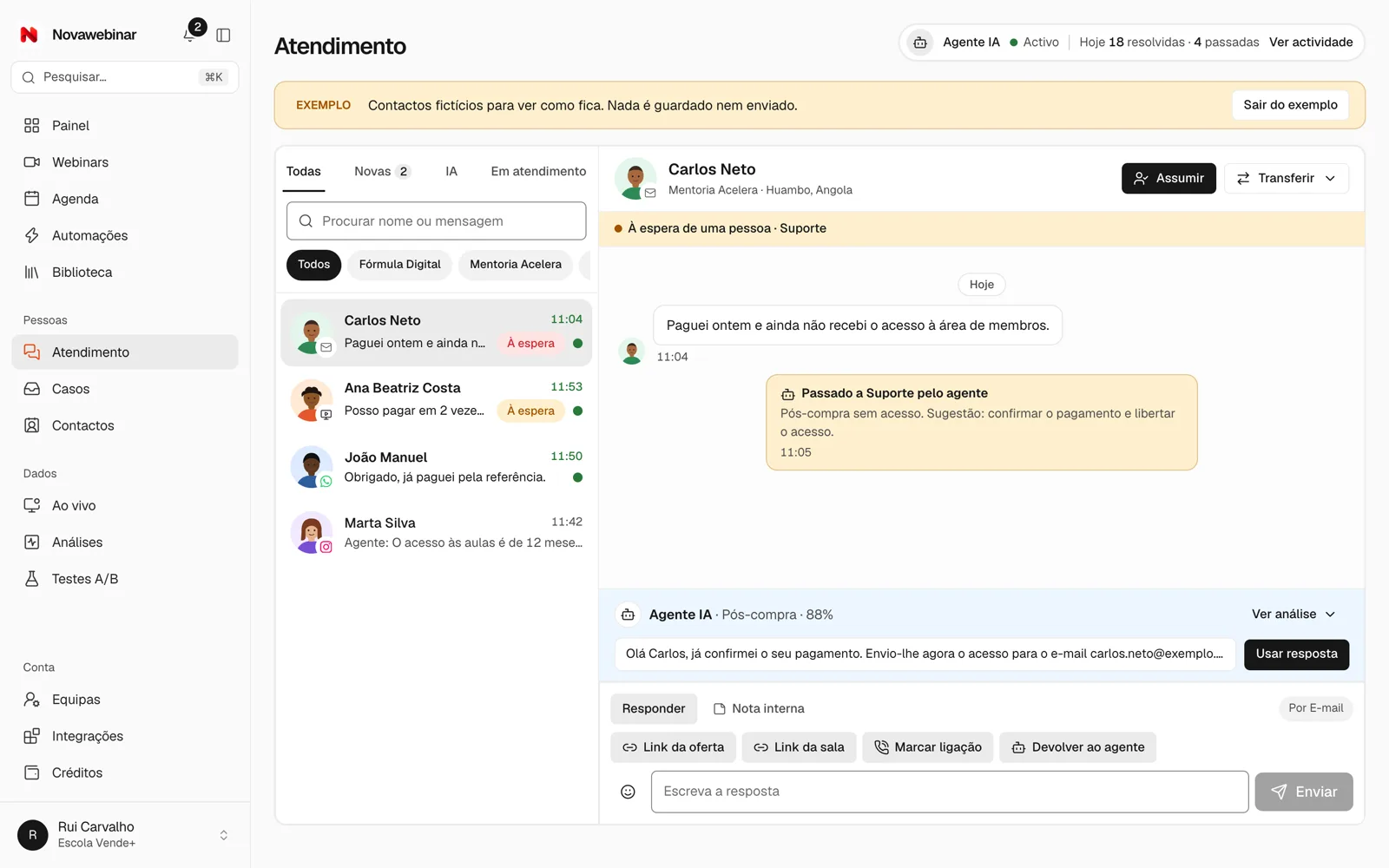Open Carlos Neto conversation

coord(436,333)
